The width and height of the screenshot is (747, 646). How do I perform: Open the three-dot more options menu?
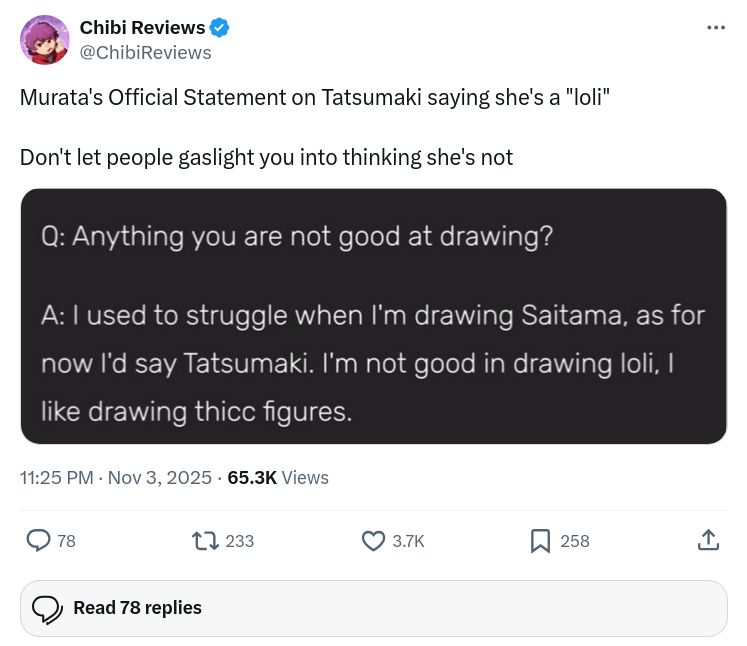(x=715, y=27)
